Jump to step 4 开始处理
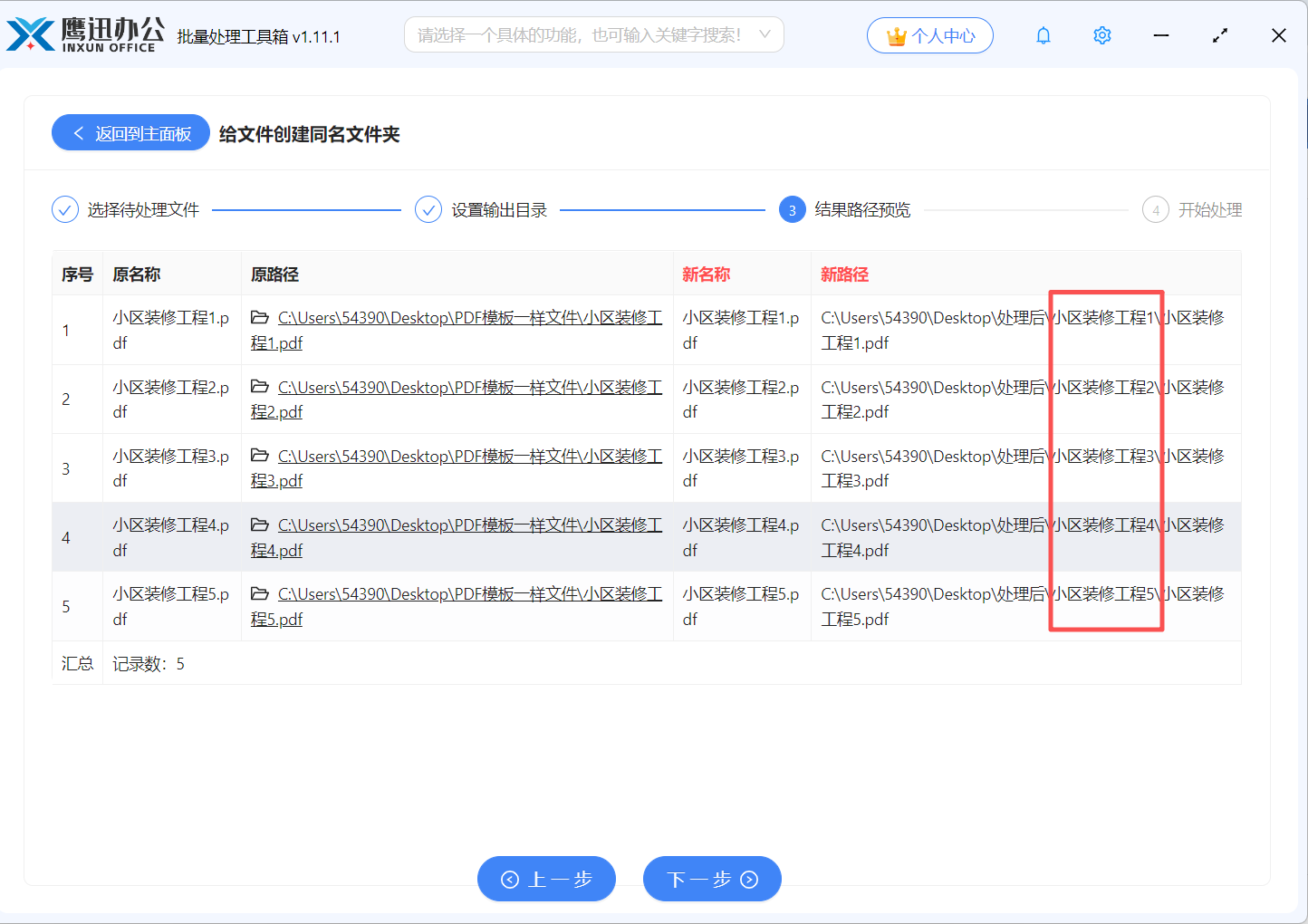This screenshot has height=924, width=1308. tap(1155, 210)
